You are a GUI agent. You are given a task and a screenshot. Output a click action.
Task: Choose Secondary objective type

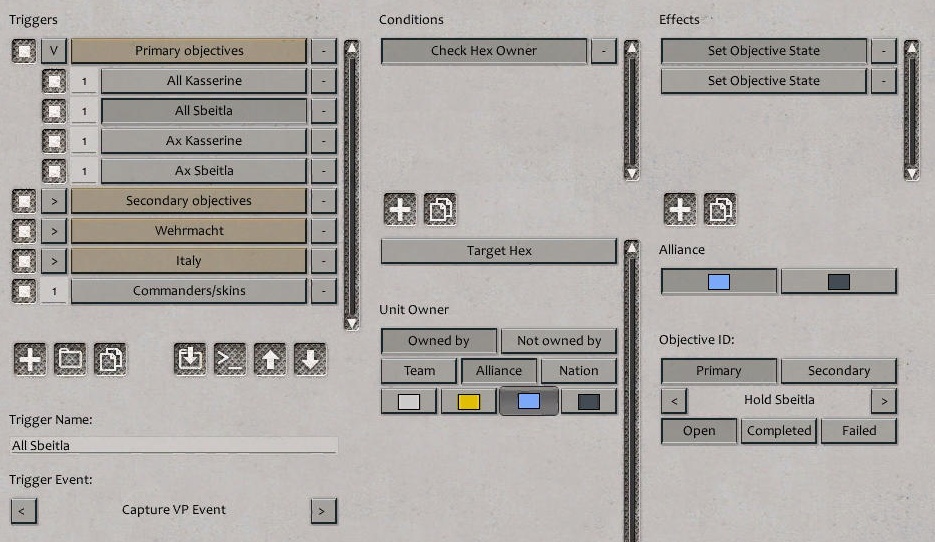pyautogui.click(x=838, y=371)
